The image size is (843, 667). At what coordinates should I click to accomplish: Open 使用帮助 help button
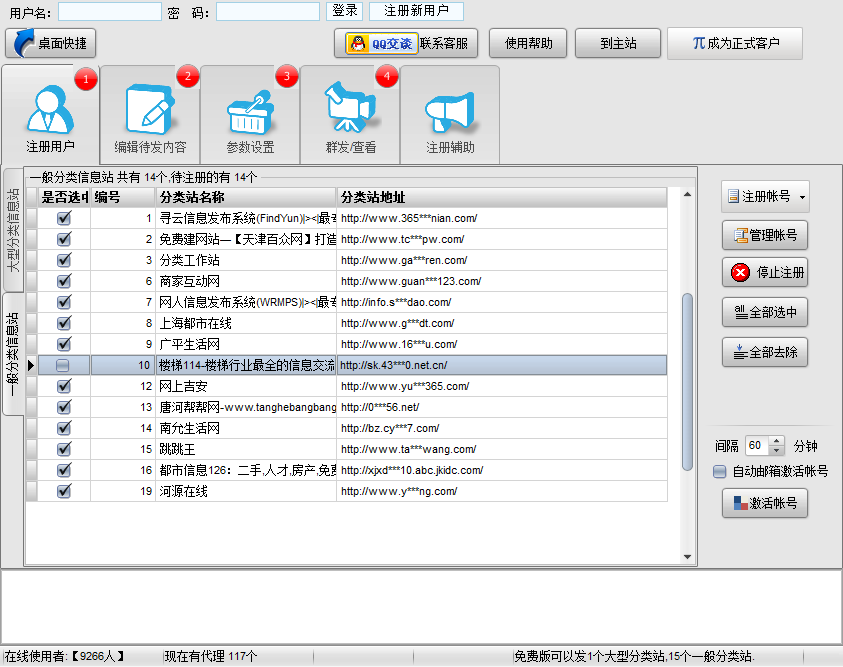(528, 43)
